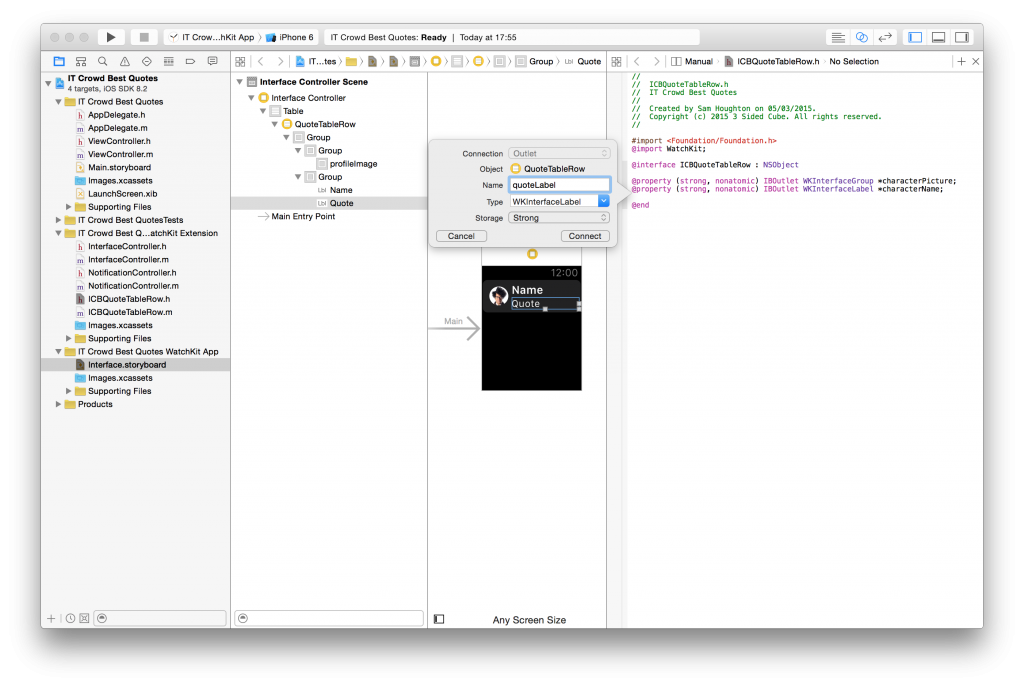Open the Search navigator
The height and width of the screenshot is (687, 1024).
102,61
